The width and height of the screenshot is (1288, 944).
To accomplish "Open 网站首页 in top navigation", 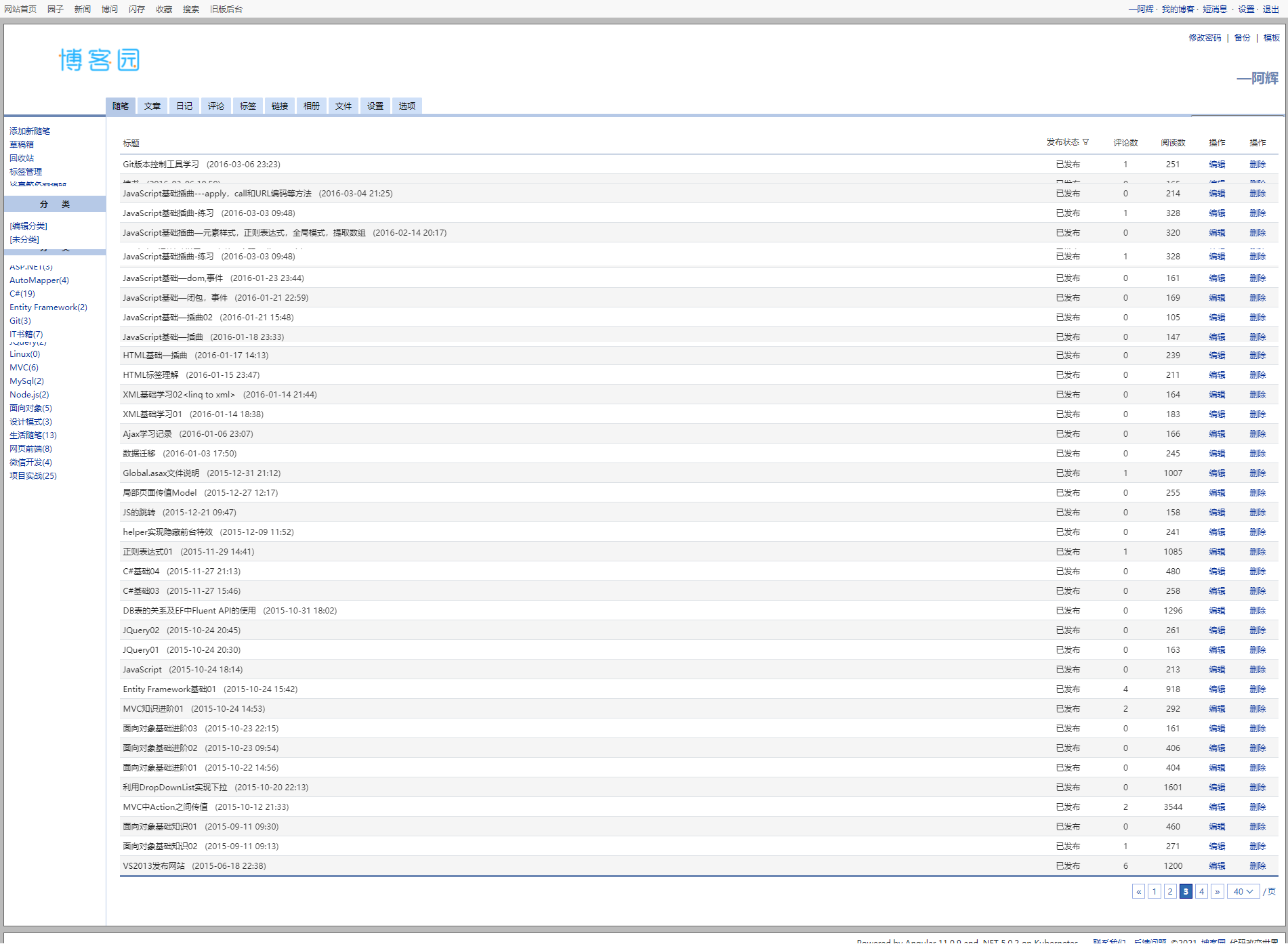I will pos(20,9).
